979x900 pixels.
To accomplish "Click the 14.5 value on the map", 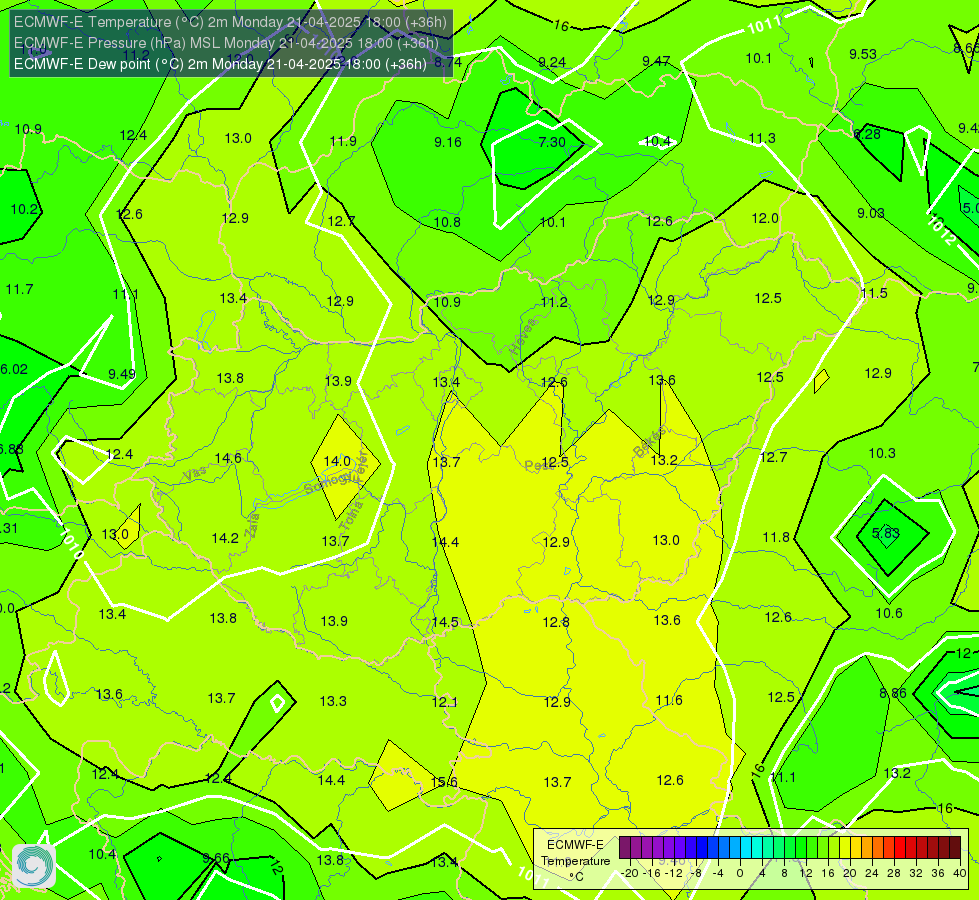I will click(445, 623).
